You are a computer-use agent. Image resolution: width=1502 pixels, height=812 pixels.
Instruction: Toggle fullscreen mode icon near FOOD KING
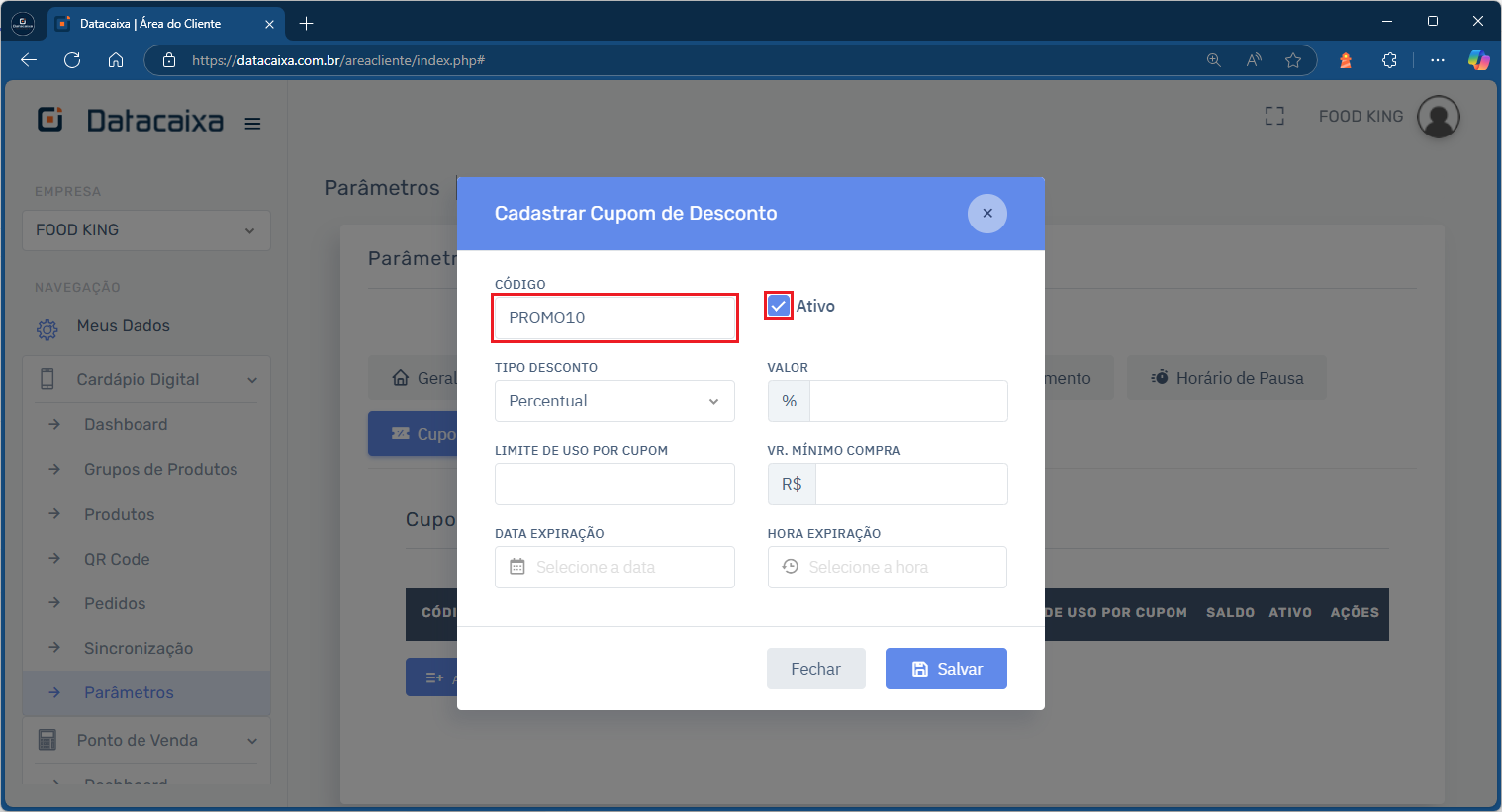(1274, 117)
